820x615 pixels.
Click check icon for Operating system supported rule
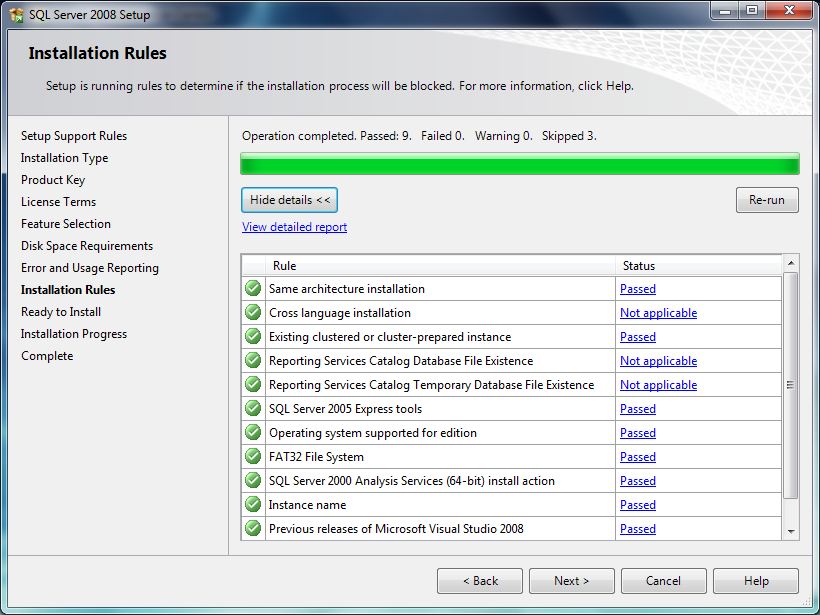pos(253,432)
